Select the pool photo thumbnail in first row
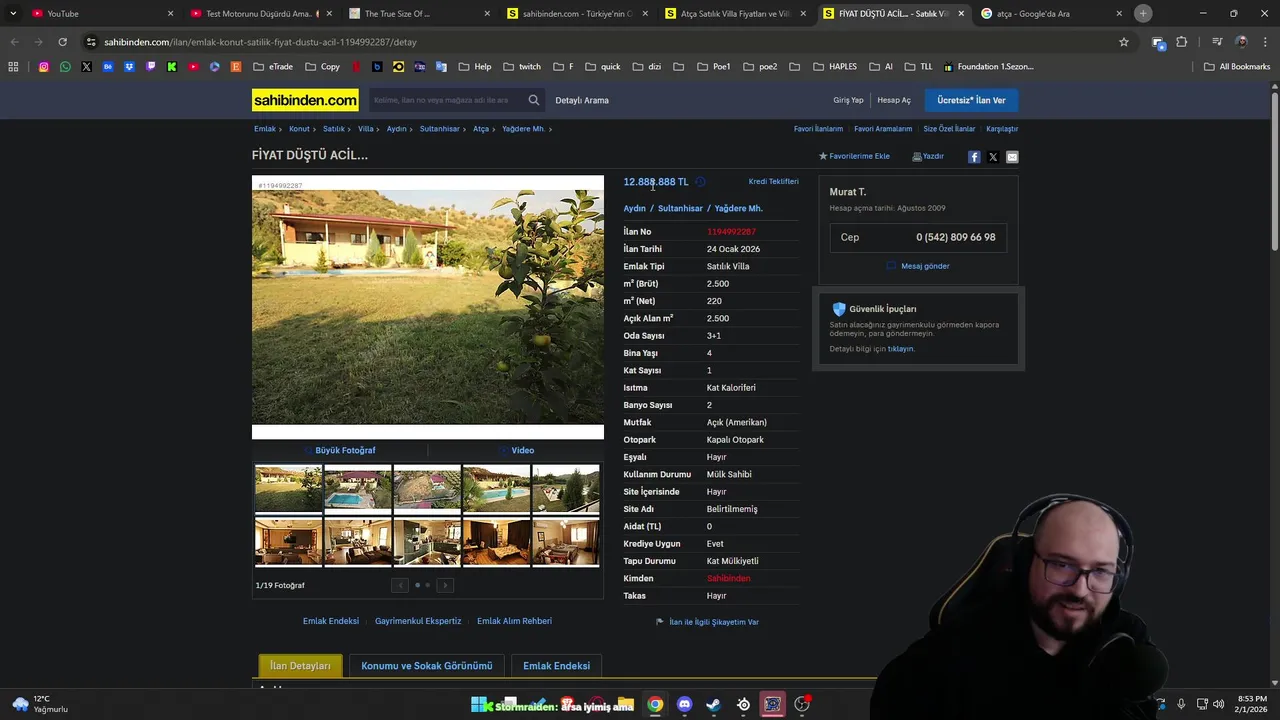Viewport: 1280px width, 720px height. pyautogui.click(x=358, y=488)
